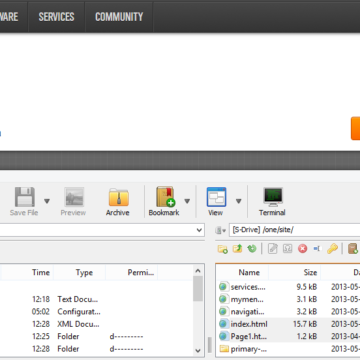Expand the View dropdown arrow
Viewport: 360px width, 360px height.
[239, 201]
